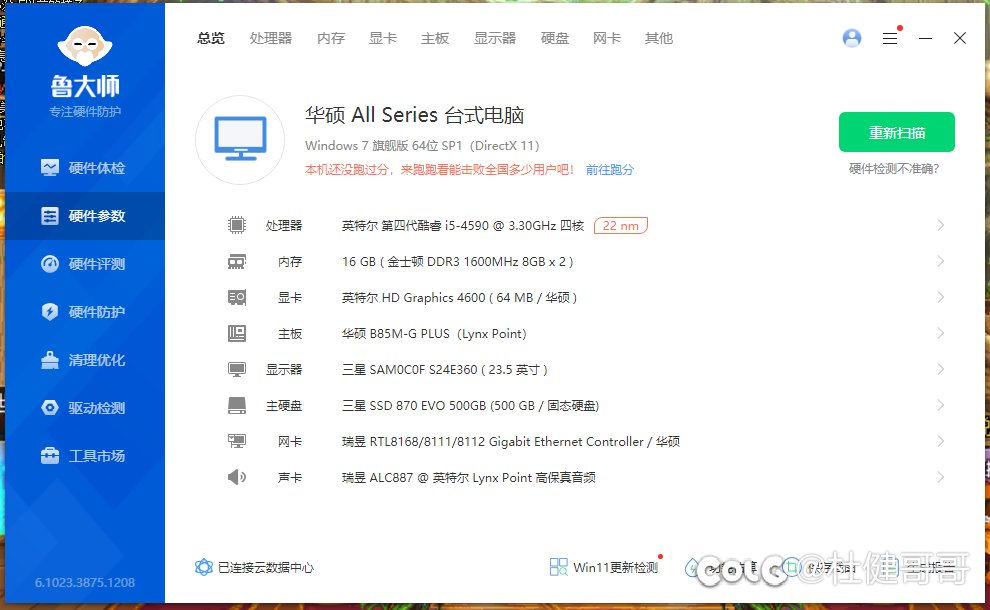Expand the 主板 B85M-G PLUS chevron

(x=941, y=333)
